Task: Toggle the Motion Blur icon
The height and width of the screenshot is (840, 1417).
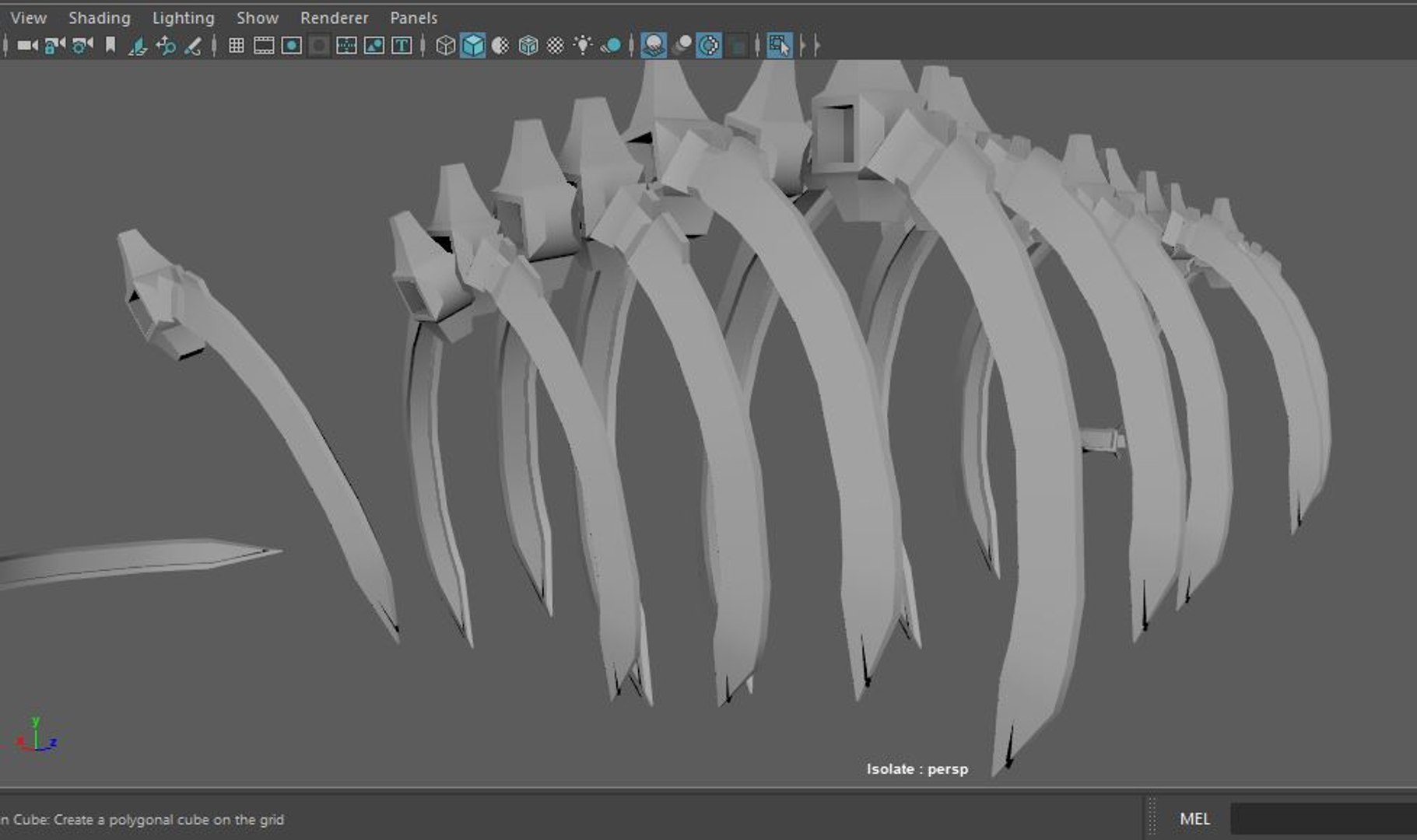Action: point(682,46)
